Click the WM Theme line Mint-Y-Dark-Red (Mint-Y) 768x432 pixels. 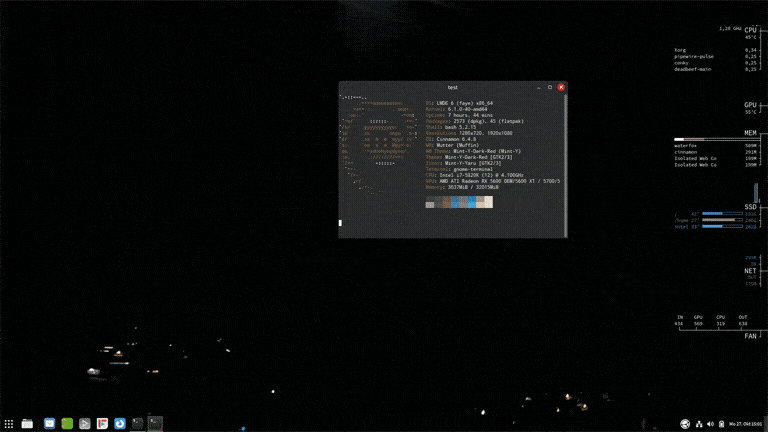point(473,151)
